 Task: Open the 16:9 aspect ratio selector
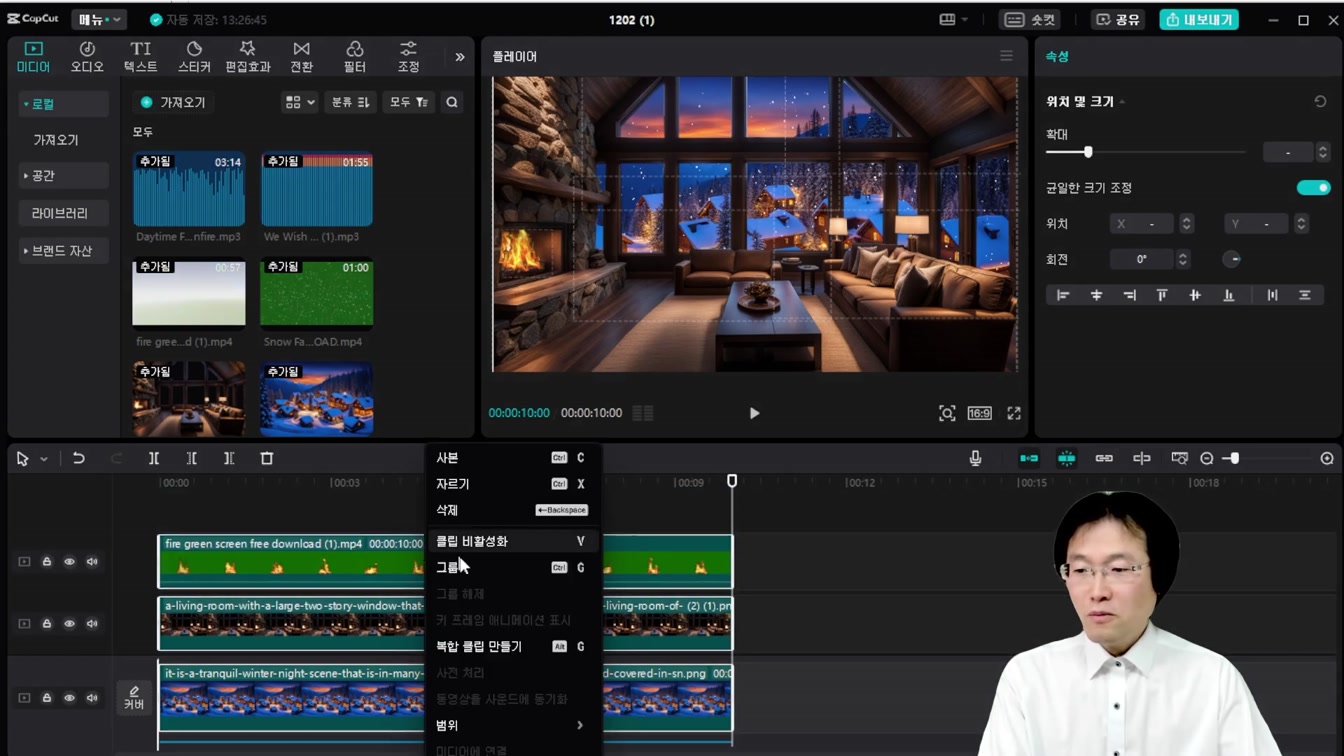979,413
